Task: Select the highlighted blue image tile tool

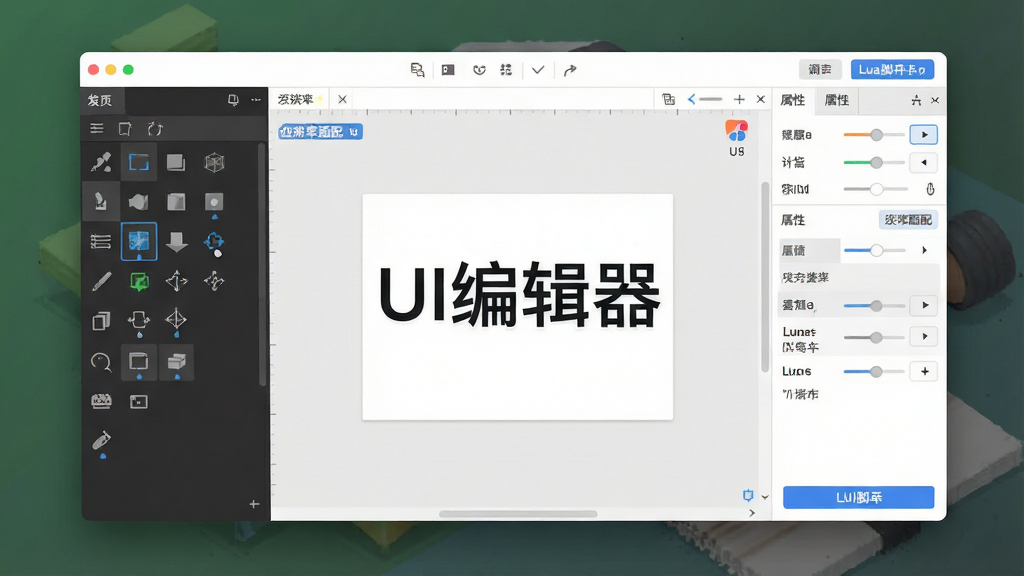Action: [x=139, y=241]
